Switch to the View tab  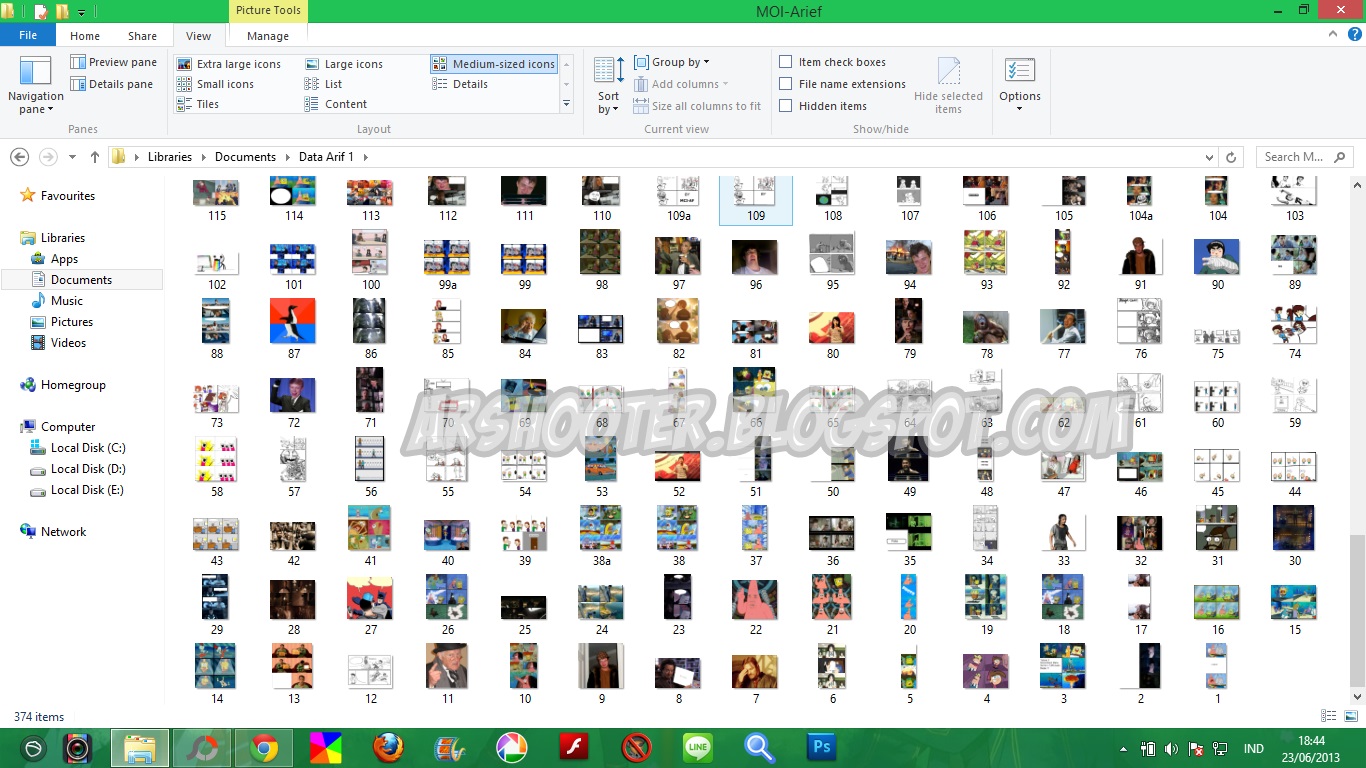[199, 36]
